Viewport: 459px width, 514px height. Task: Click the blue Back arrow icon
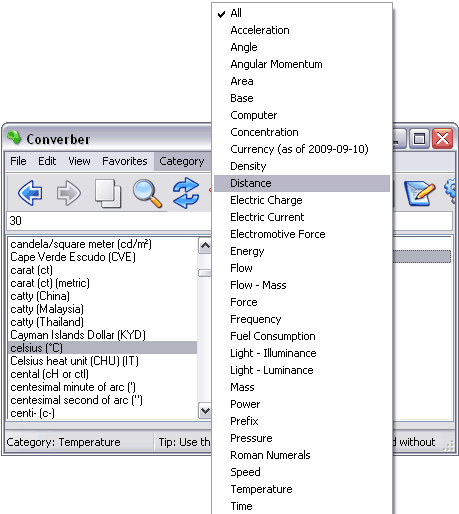pyautogui.click(x=30, y=193)
